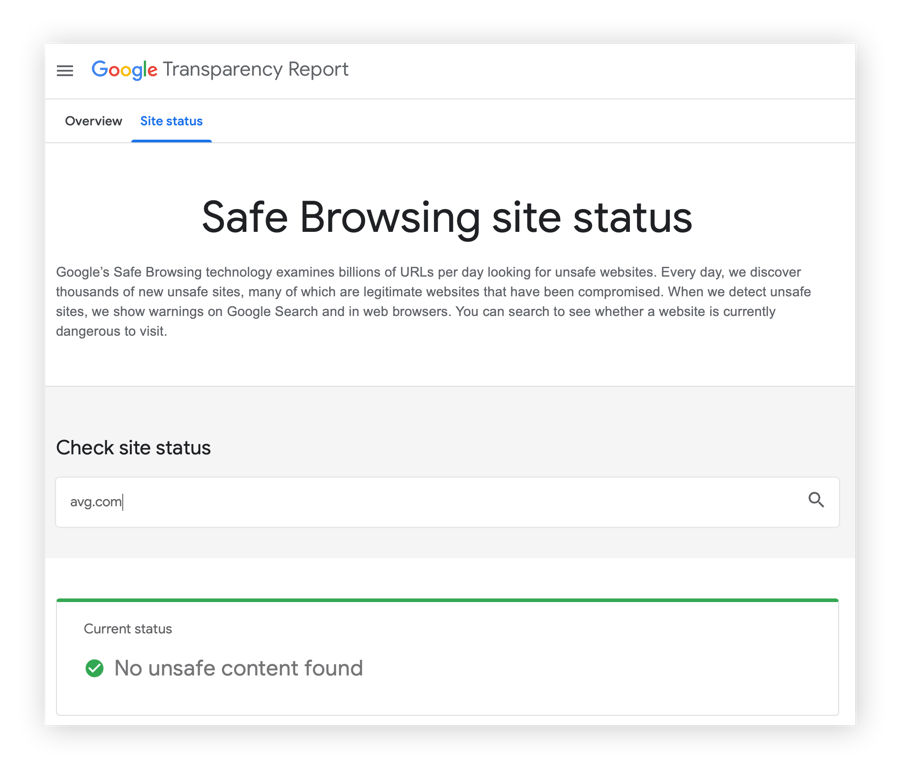Screen dimensions: 900x769
Task: Select the blue letter G in Google logo
Action: tap(100, 69)
